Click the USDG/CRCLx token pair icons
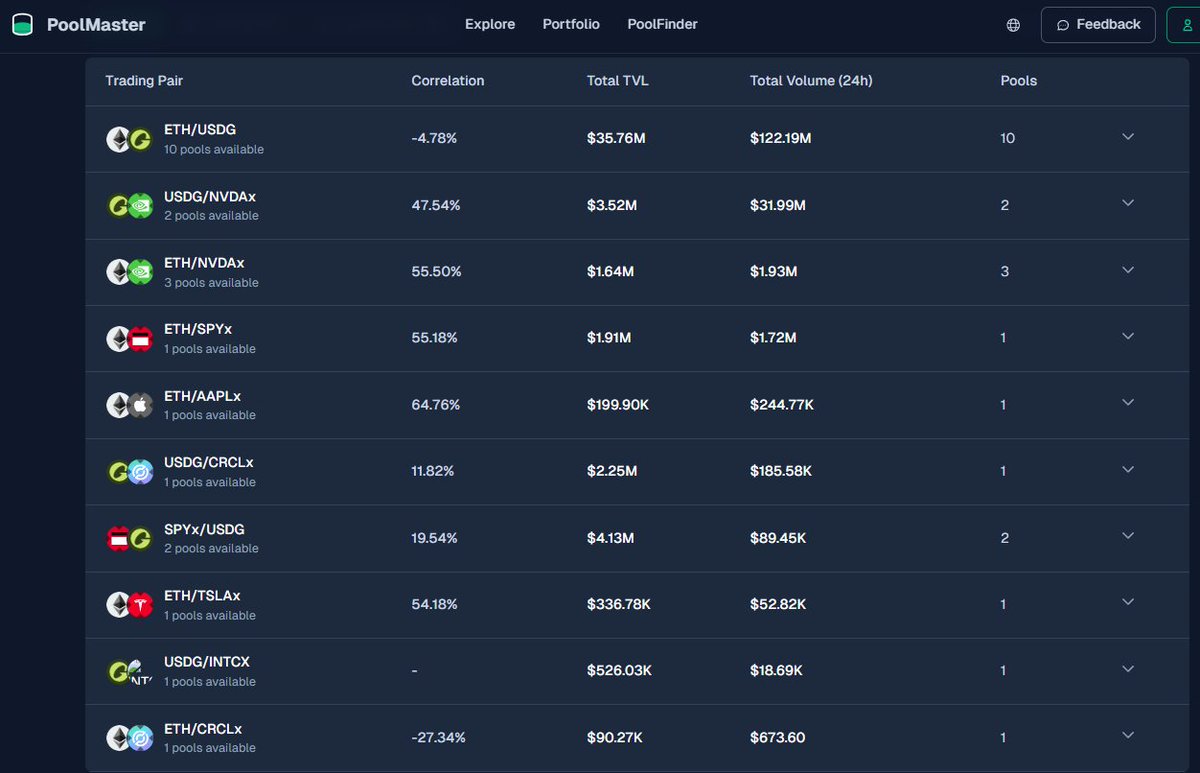Image resolution: width=1200 pixels, height=773 pixels. pyautogui.click(x=130, y=472)
